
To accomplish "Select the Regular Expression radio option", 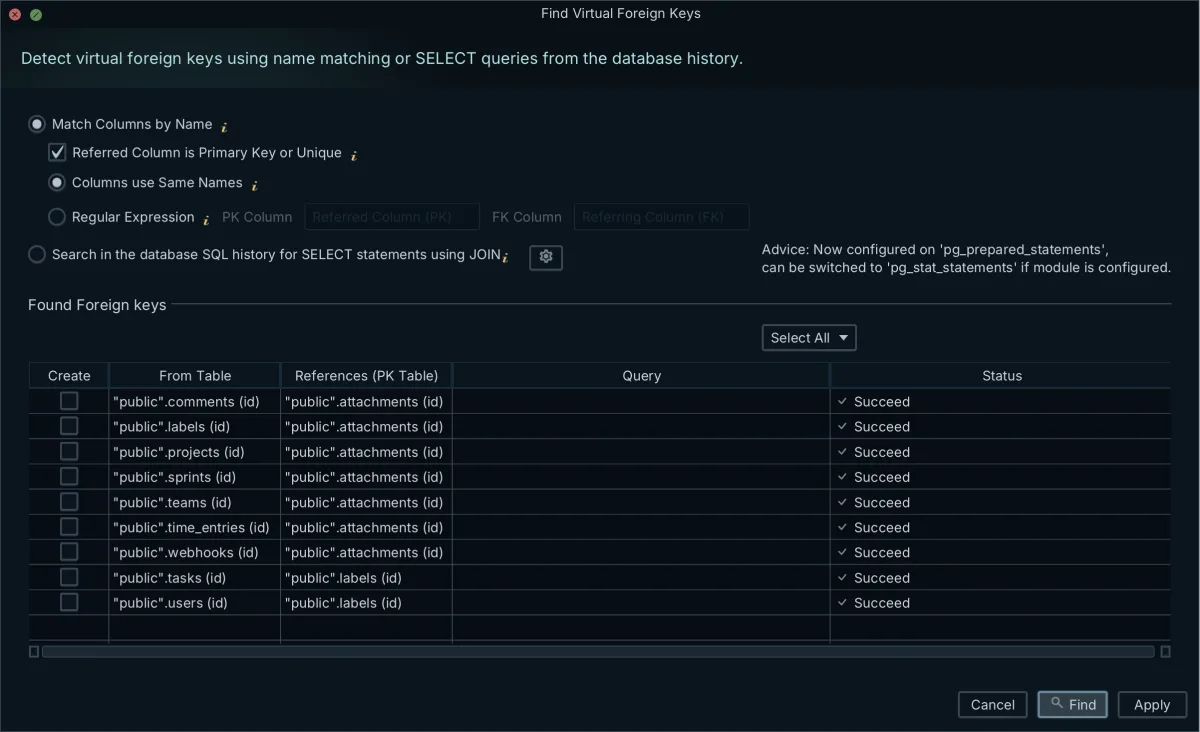I will click(x=57, y=217).
